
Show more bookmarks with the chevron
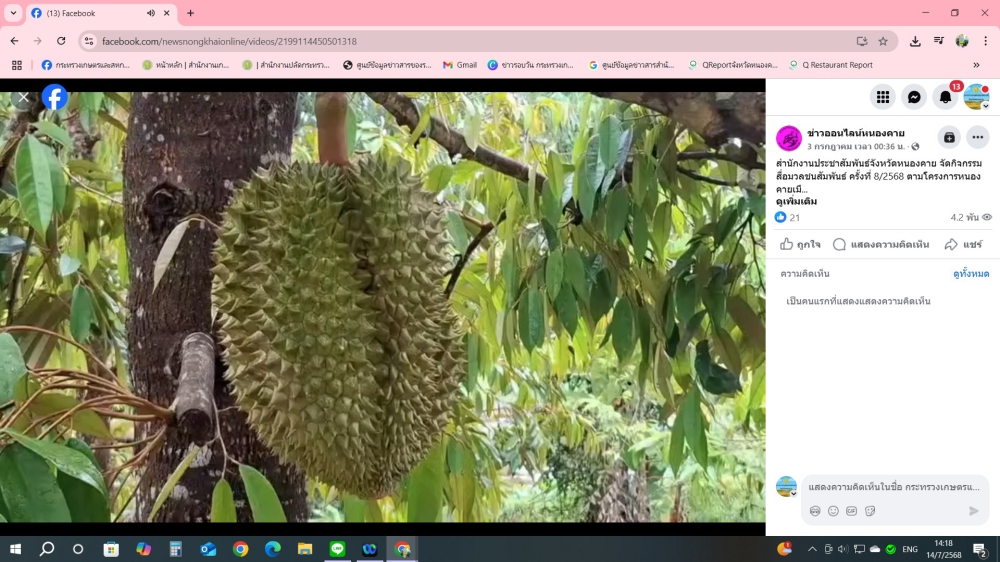click(976, 65)
